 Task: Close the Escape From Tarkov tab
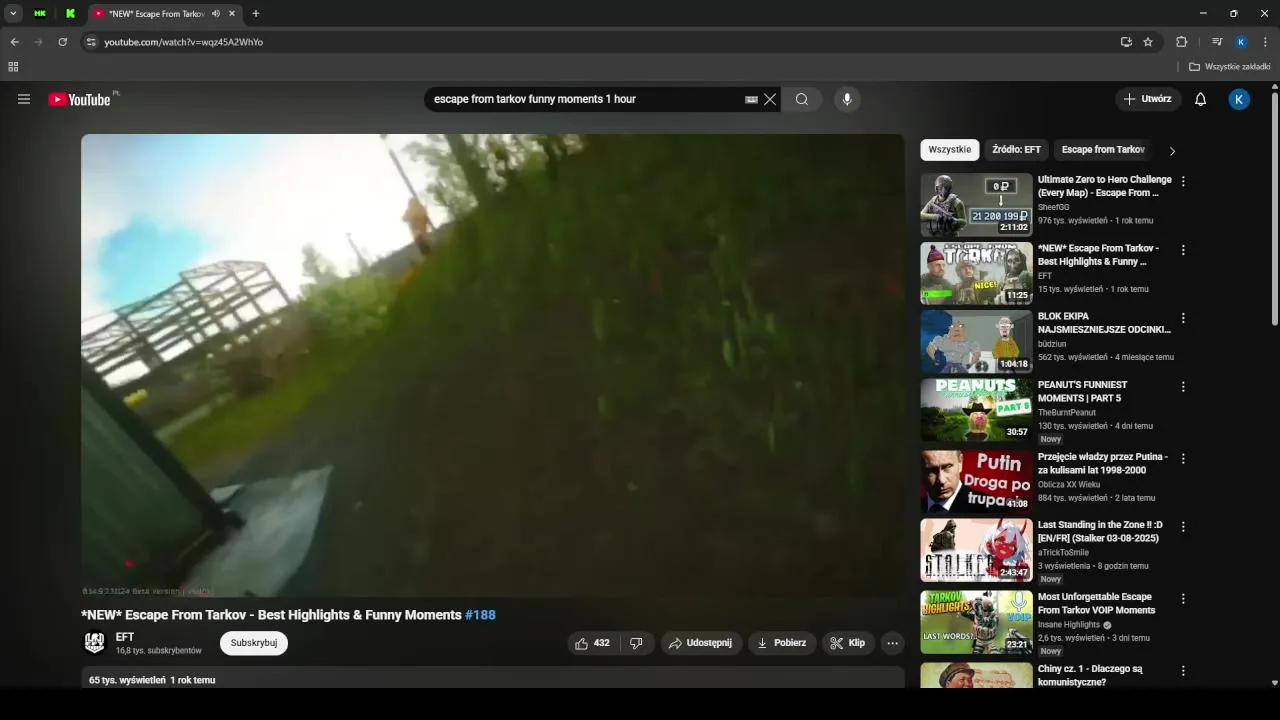click(233, 14)
